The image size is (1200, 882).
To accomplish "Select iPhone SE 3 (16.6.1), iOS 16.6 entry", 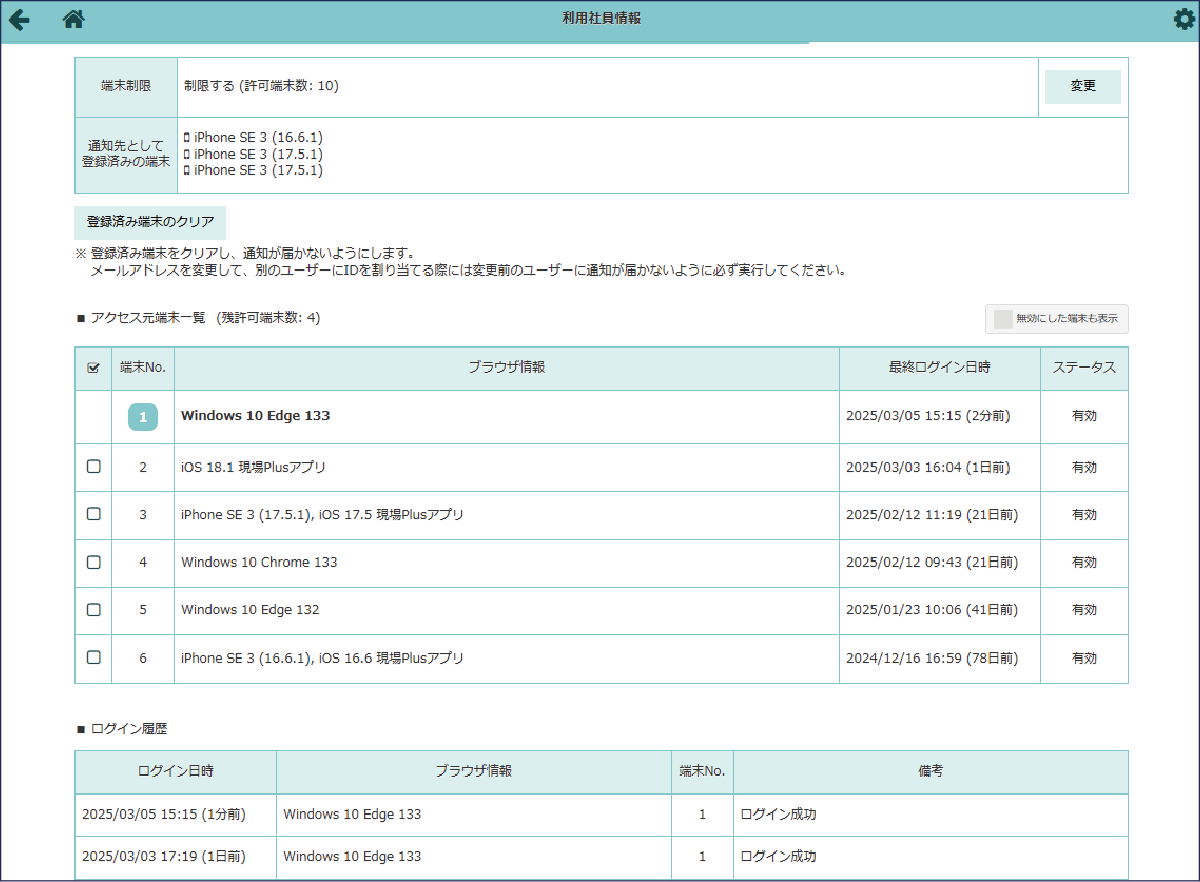I will tap(322, 658).
